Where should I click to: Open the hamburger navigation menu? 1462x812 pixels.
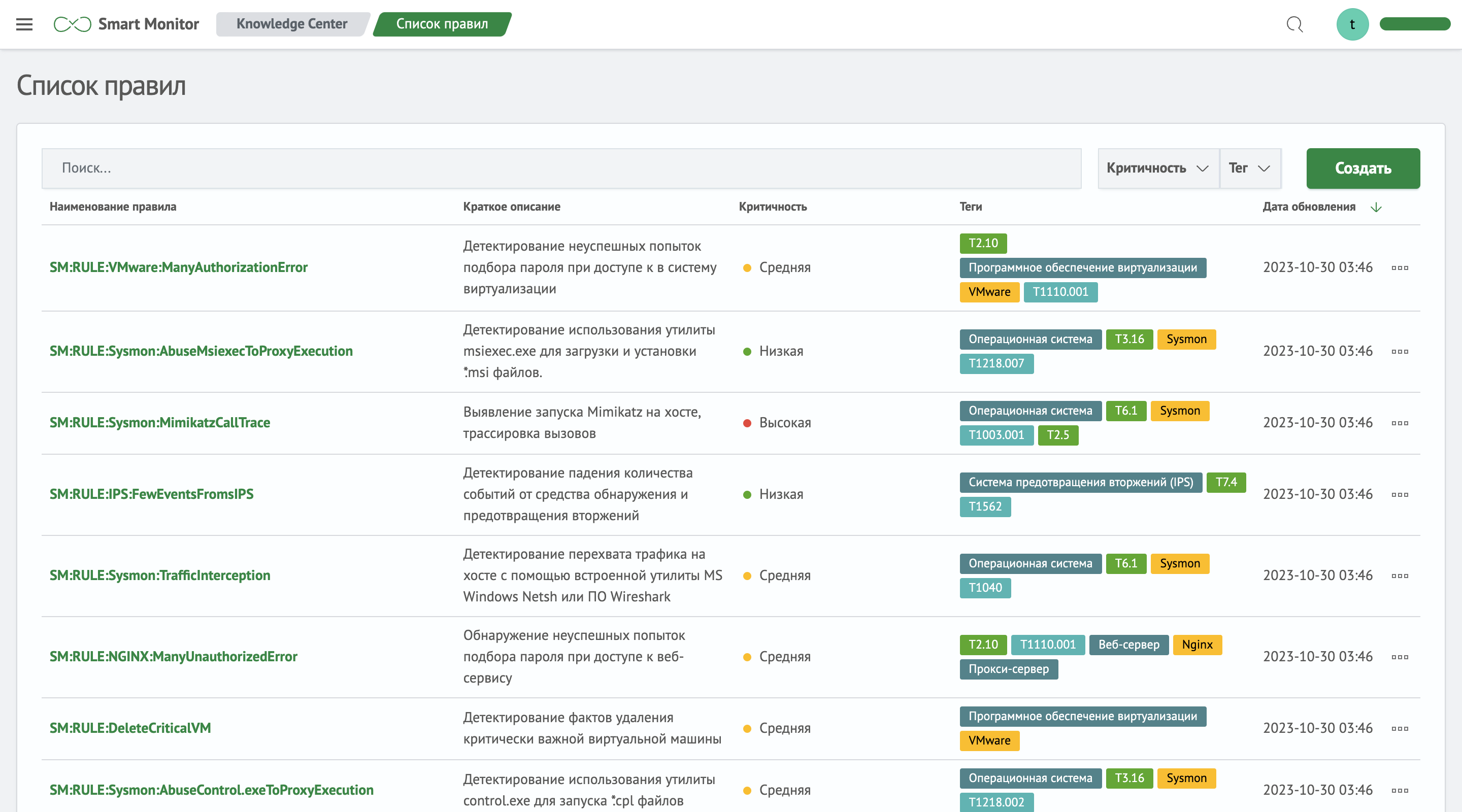[24, 24]
